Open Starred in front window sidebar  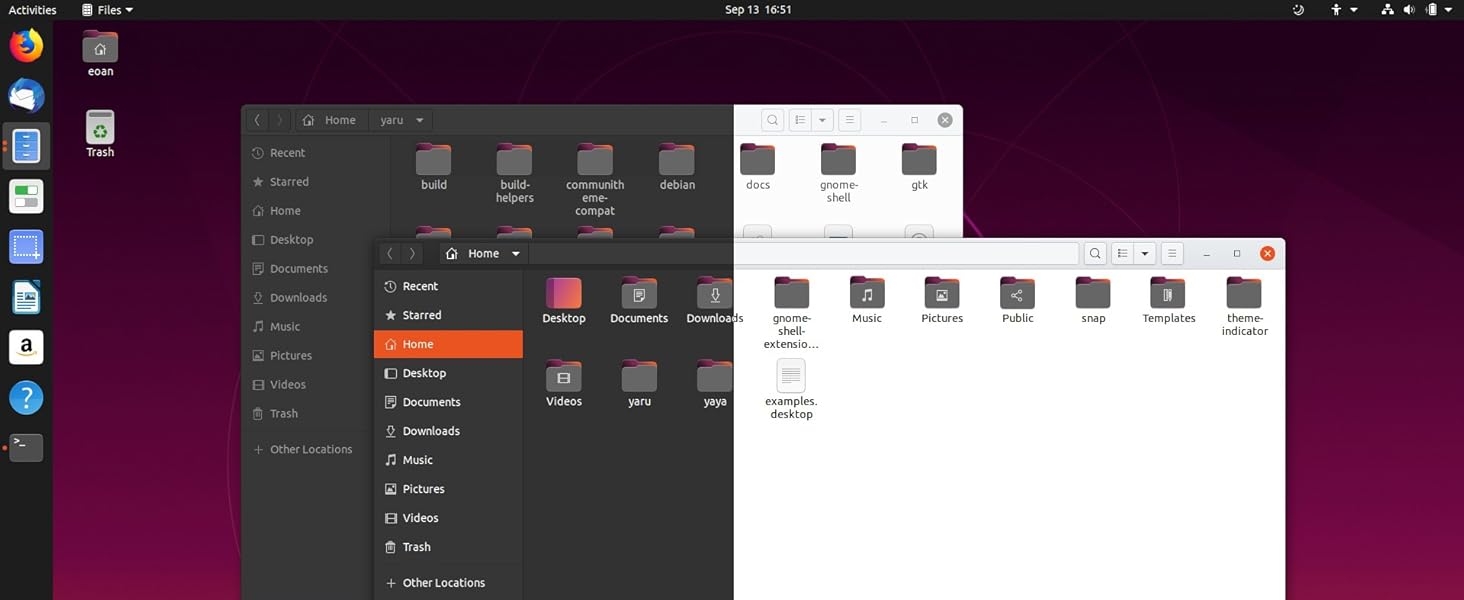(448, 315)
